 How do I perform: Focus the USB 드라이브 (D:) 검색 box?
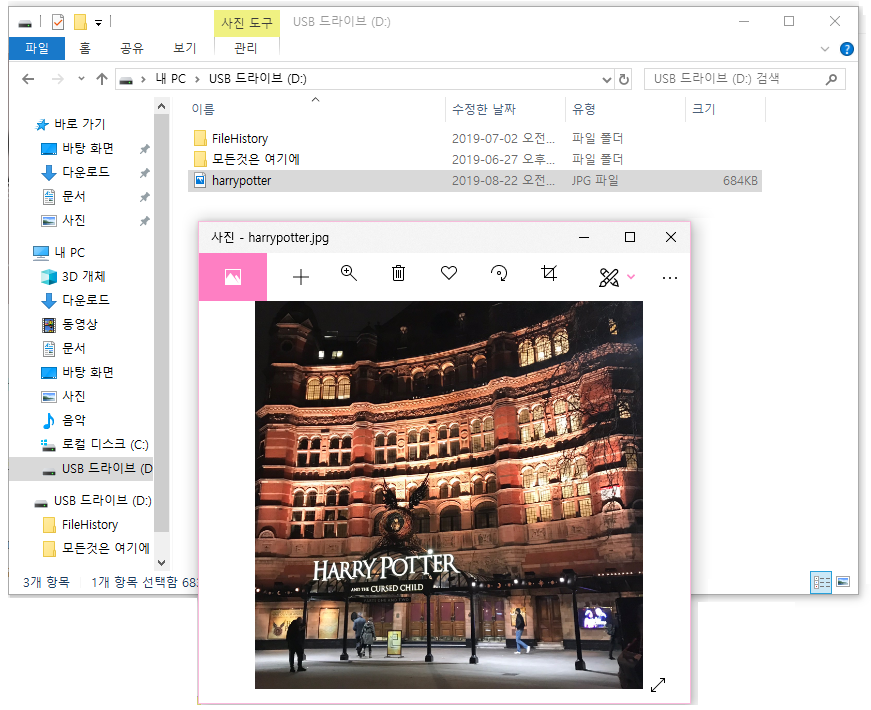[744, 79]
